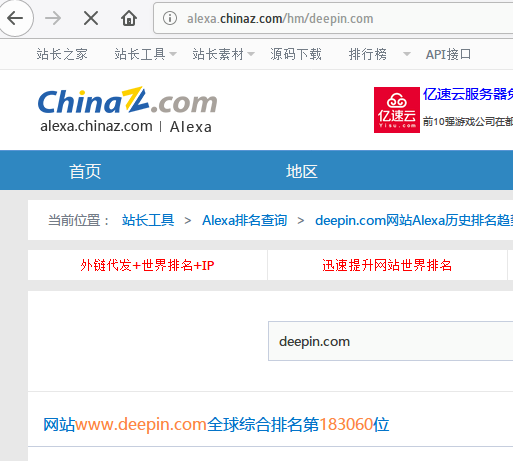Open the red Yisu cloud ad logo
Image resolution: width=513 pixels, height=461 pixels.
point(397,110)
